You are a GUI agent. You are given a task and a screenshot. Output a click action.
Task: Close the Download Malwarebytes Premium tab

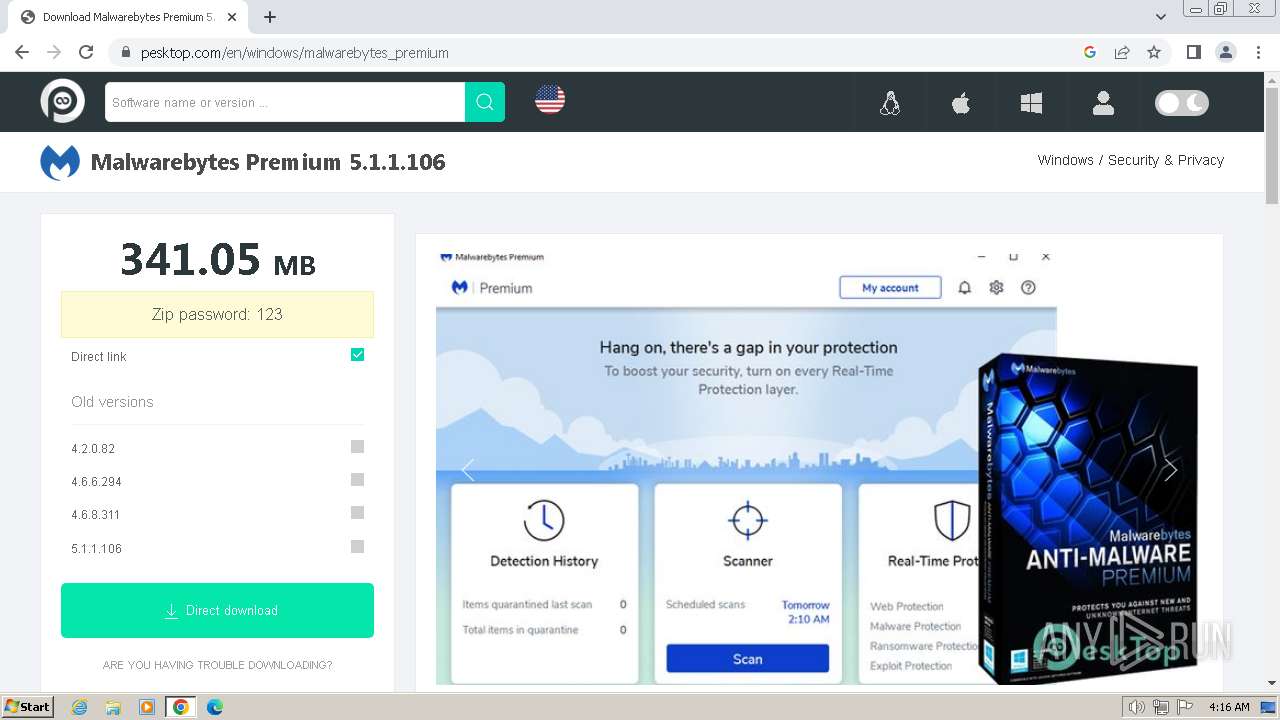(232, 17)
